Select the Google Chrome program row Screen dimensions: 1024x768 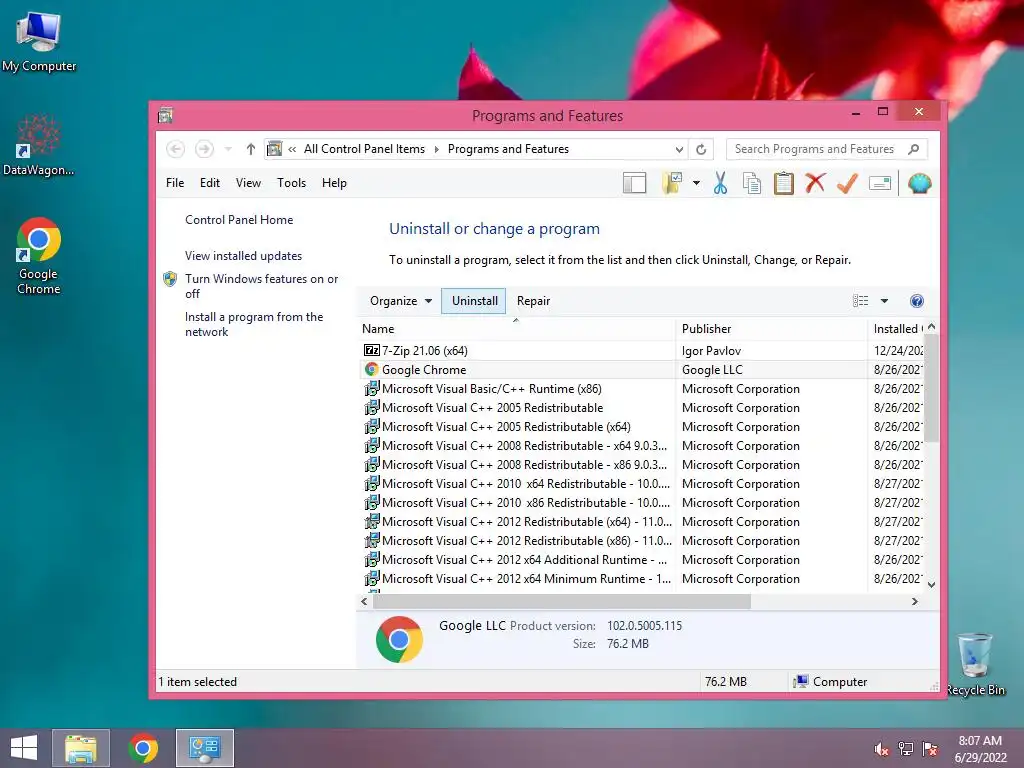643,370
